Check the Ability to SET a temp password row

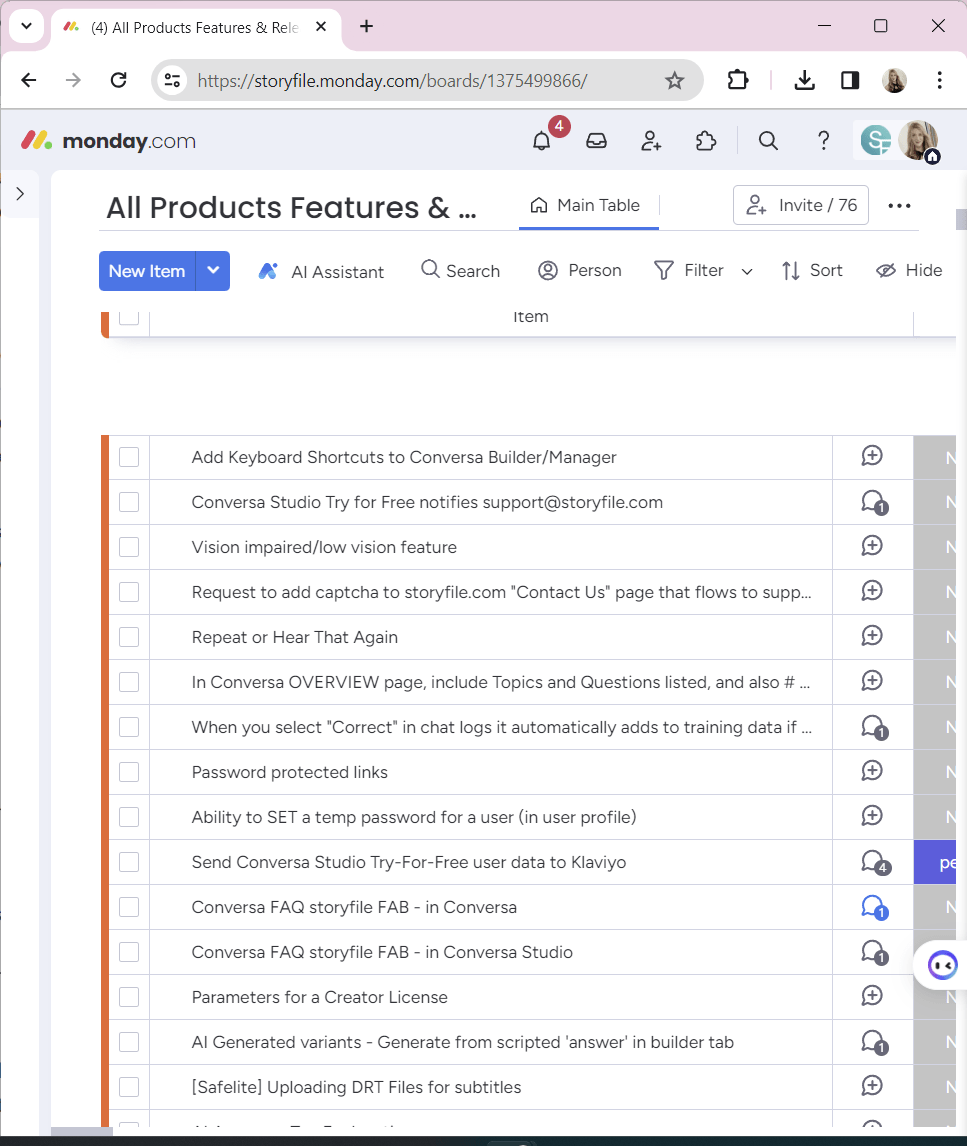point(129,817)
